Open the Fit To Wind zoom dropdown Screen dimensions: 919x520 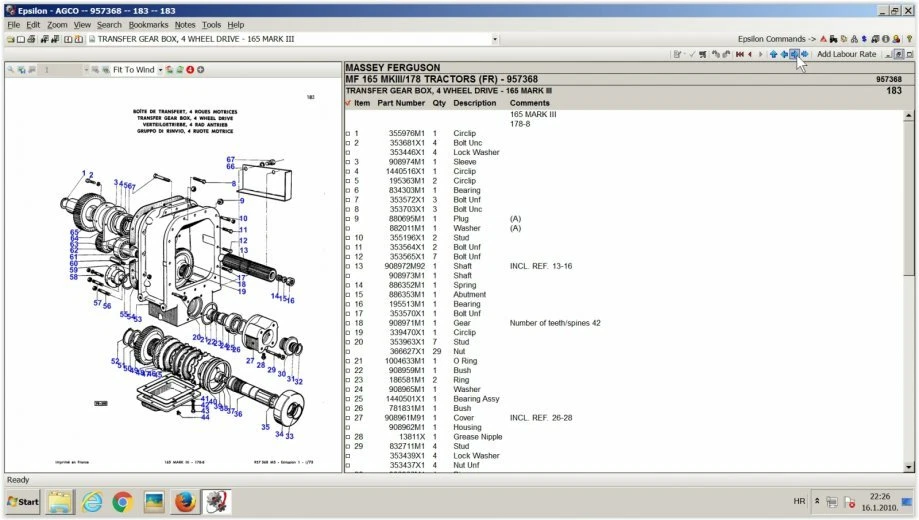pos(160,70)
